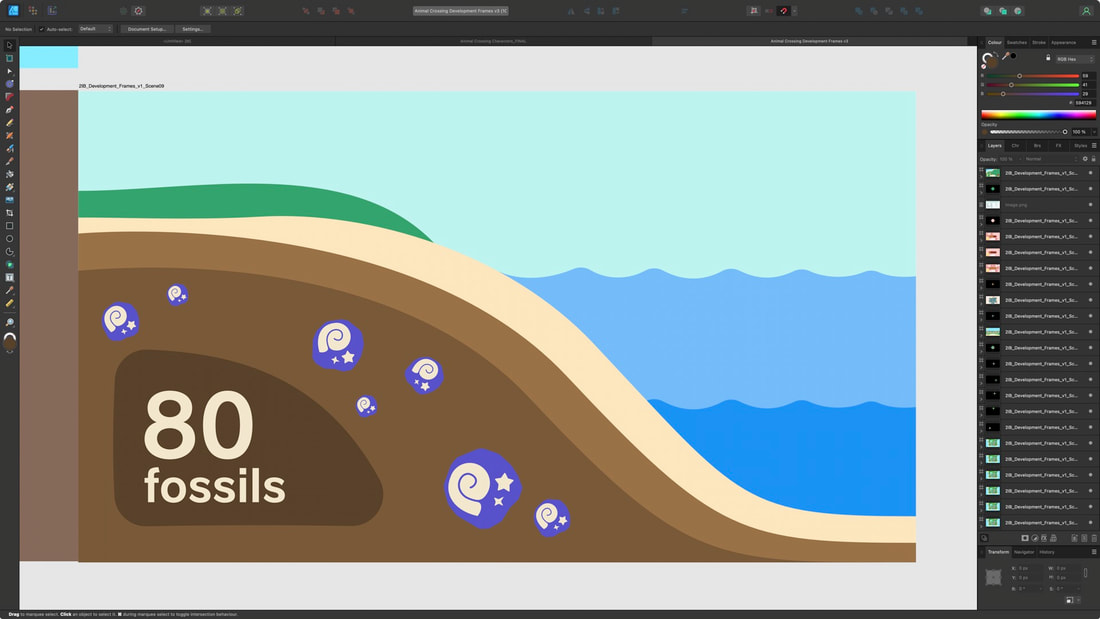
Task: Pick colour with the Colour panel eyedropper
Action: point(1005,56)
